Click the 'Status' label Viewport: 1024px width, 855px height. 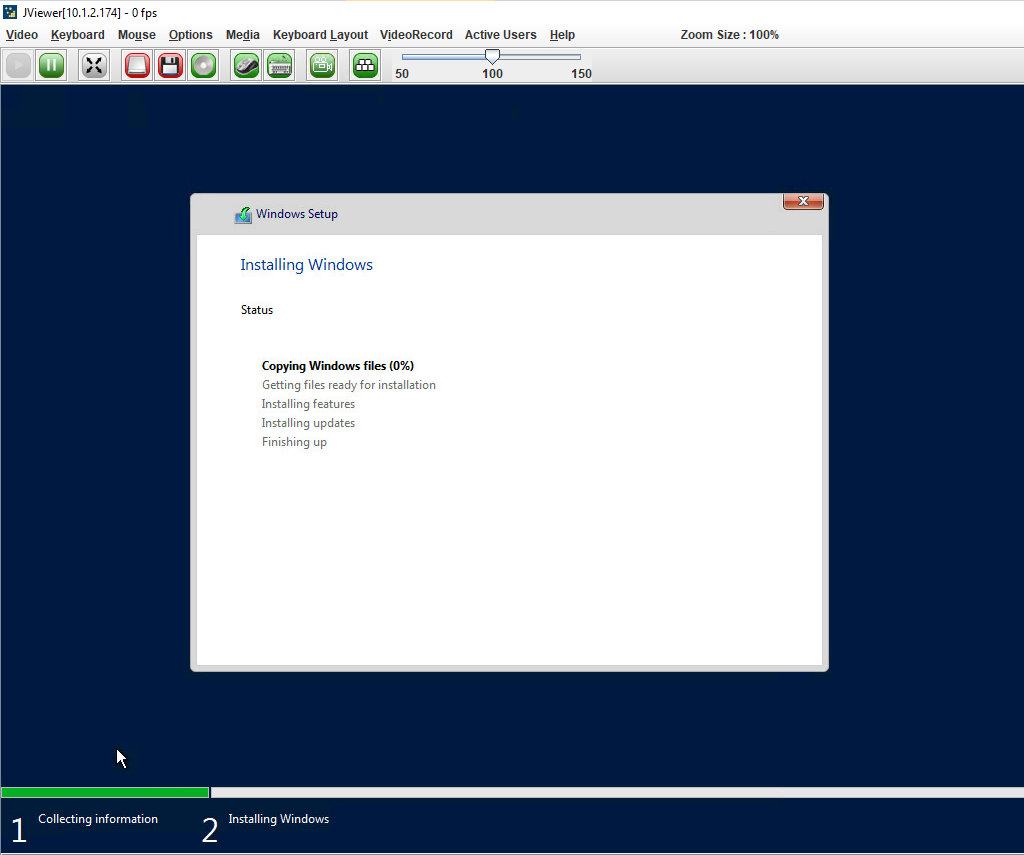257,310
